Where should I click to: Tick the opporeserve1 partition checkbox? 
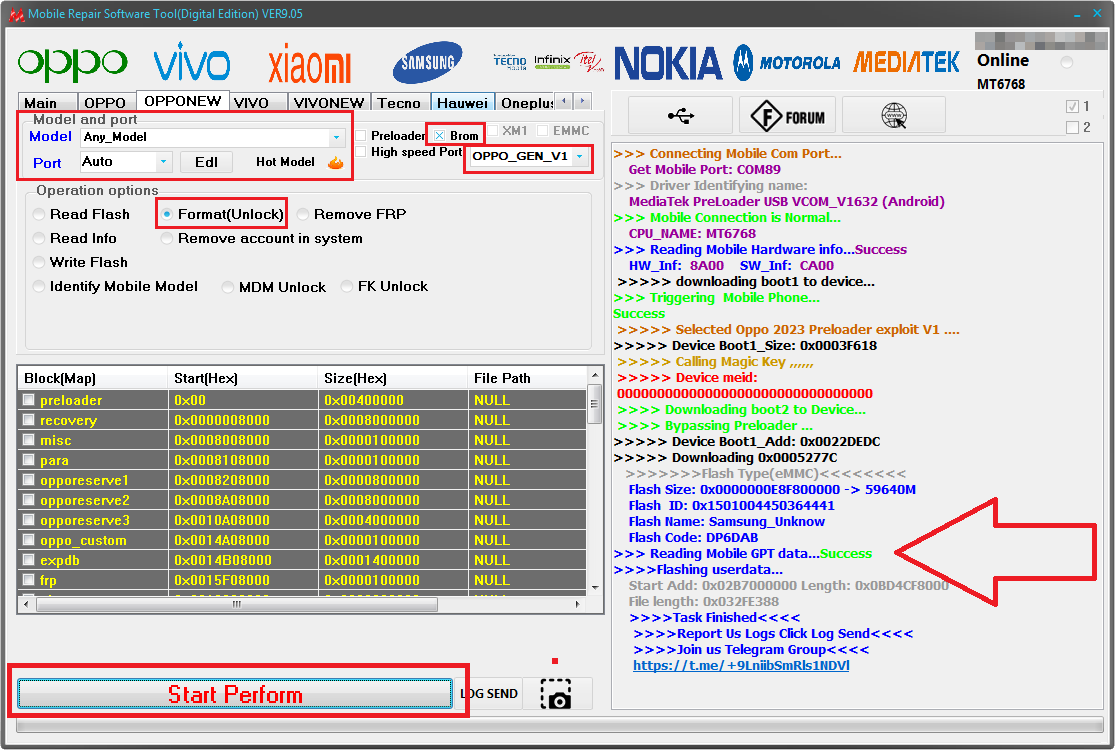coord(28,479)
